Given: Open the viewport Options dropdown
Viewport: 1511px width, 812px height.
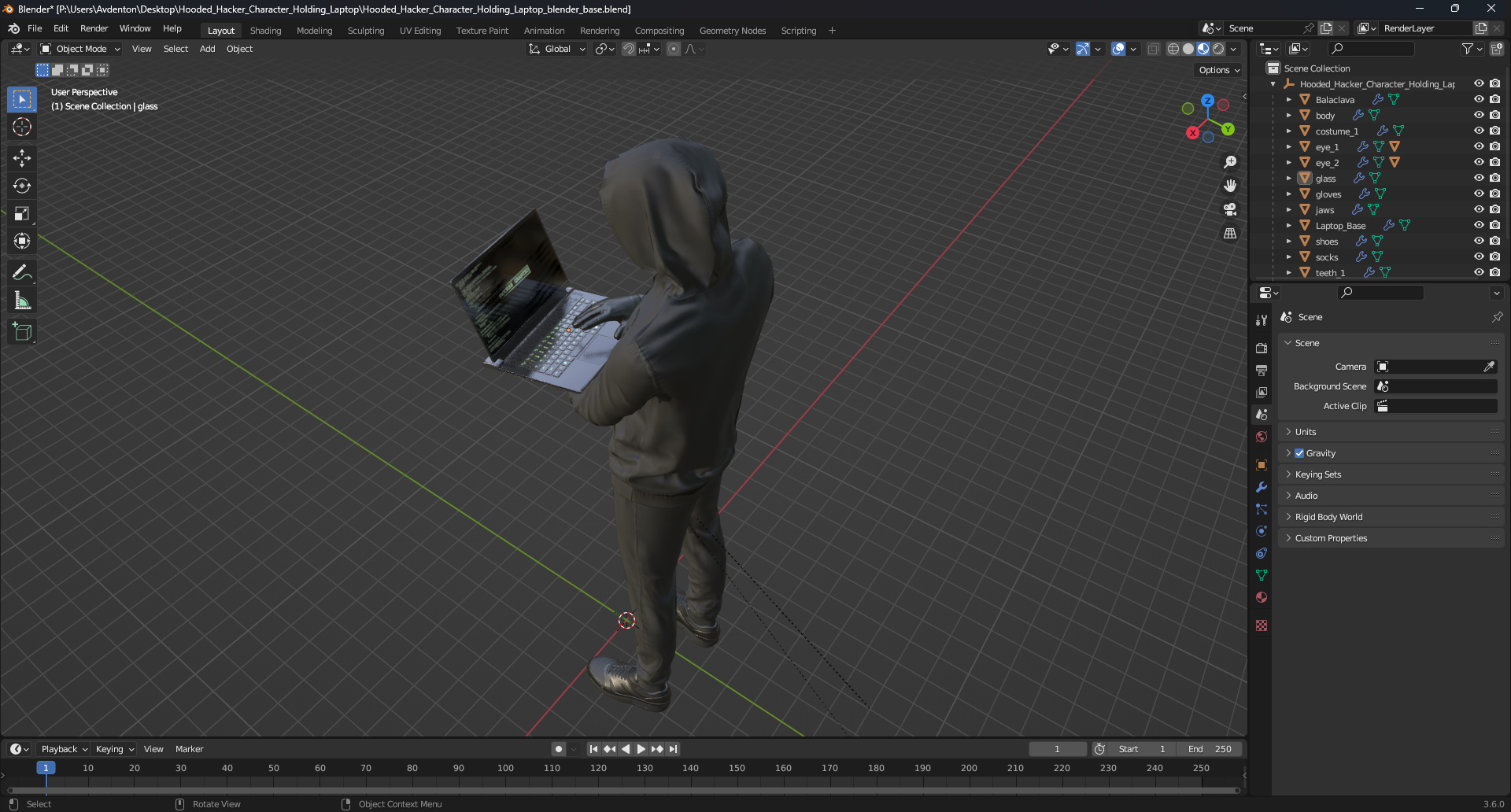Looking at the screenshot, I should [x=1219, y=70].
